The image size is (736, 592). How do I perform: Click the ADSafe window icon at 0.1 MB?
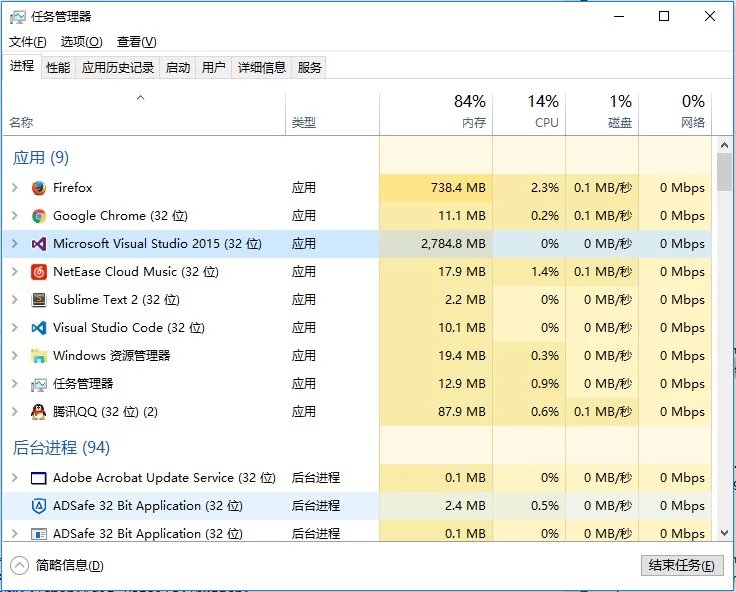coord(38,534)
